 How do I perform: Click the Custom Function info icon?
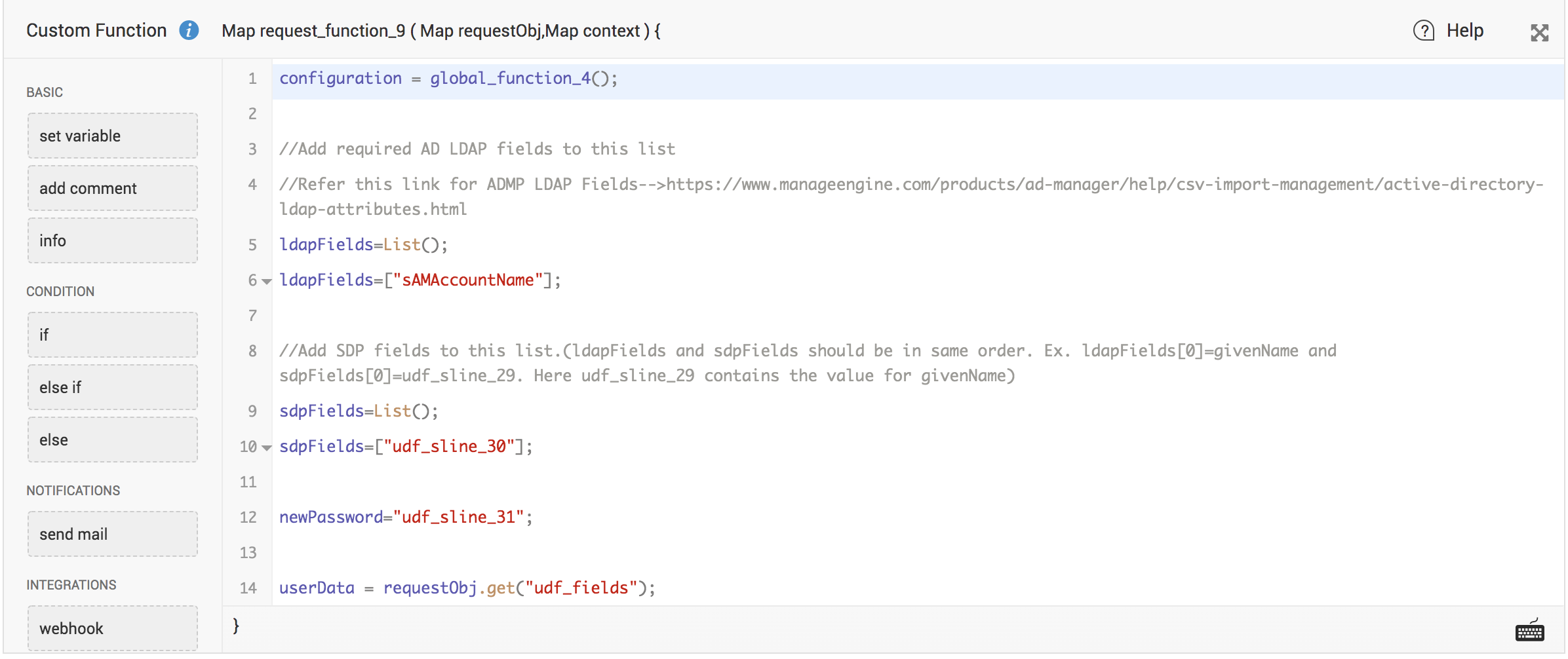coord(189,31)
